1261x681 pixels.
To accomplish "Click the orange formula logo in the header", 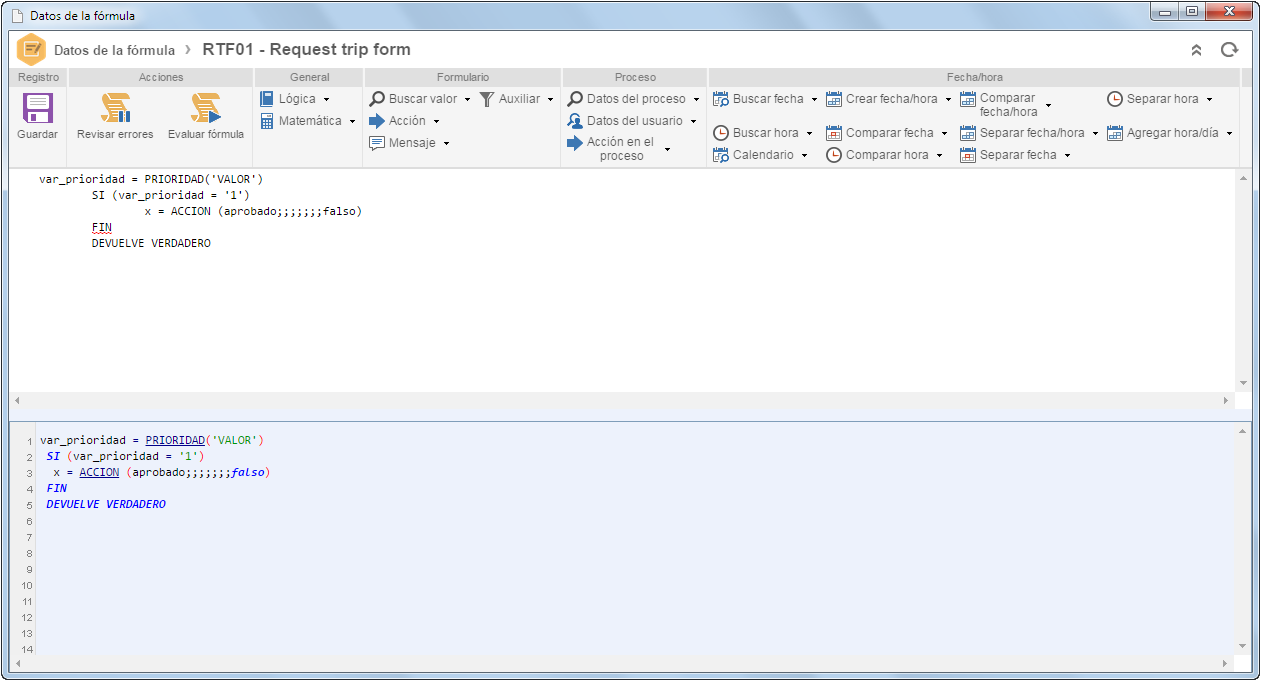I will [x=31, y=50].
